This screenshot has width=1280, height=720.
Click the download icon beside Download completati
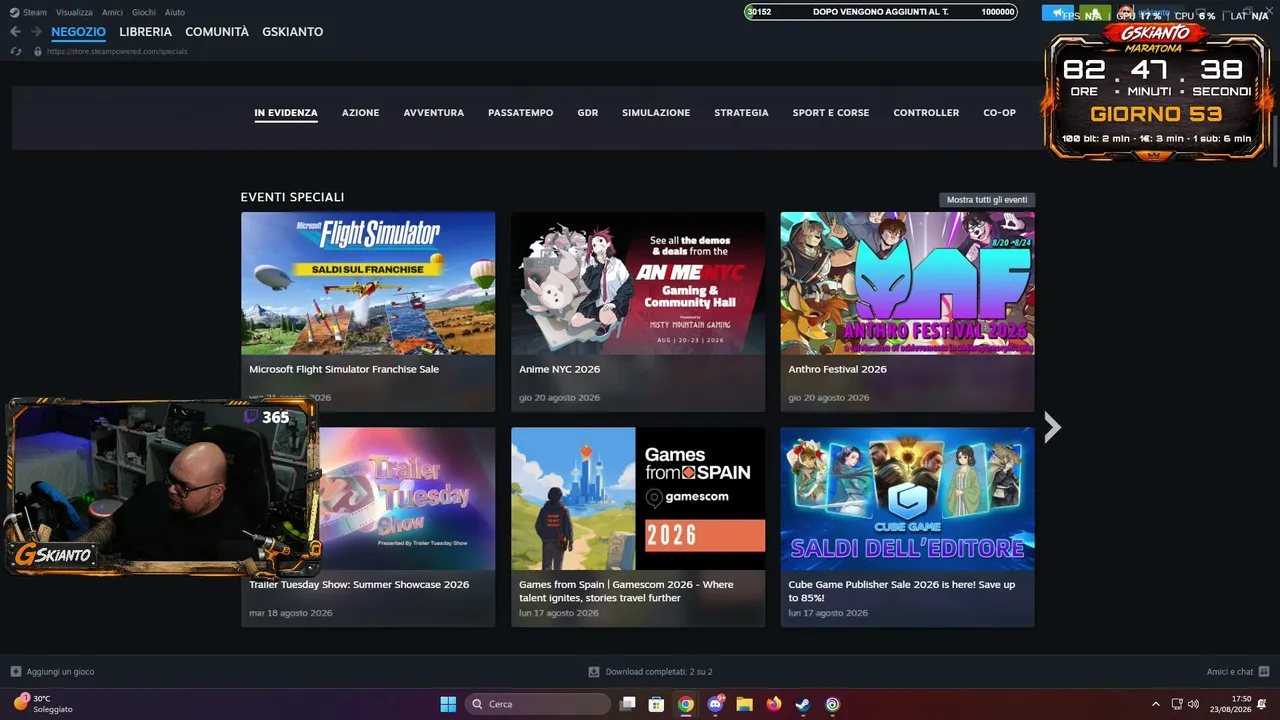point(594,672)
